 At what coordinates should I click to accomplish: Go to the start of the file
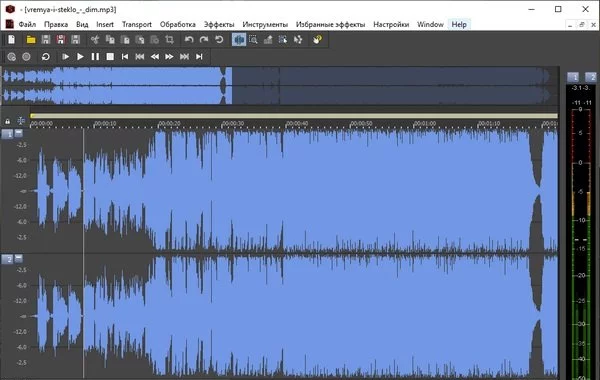pos(125,57)
